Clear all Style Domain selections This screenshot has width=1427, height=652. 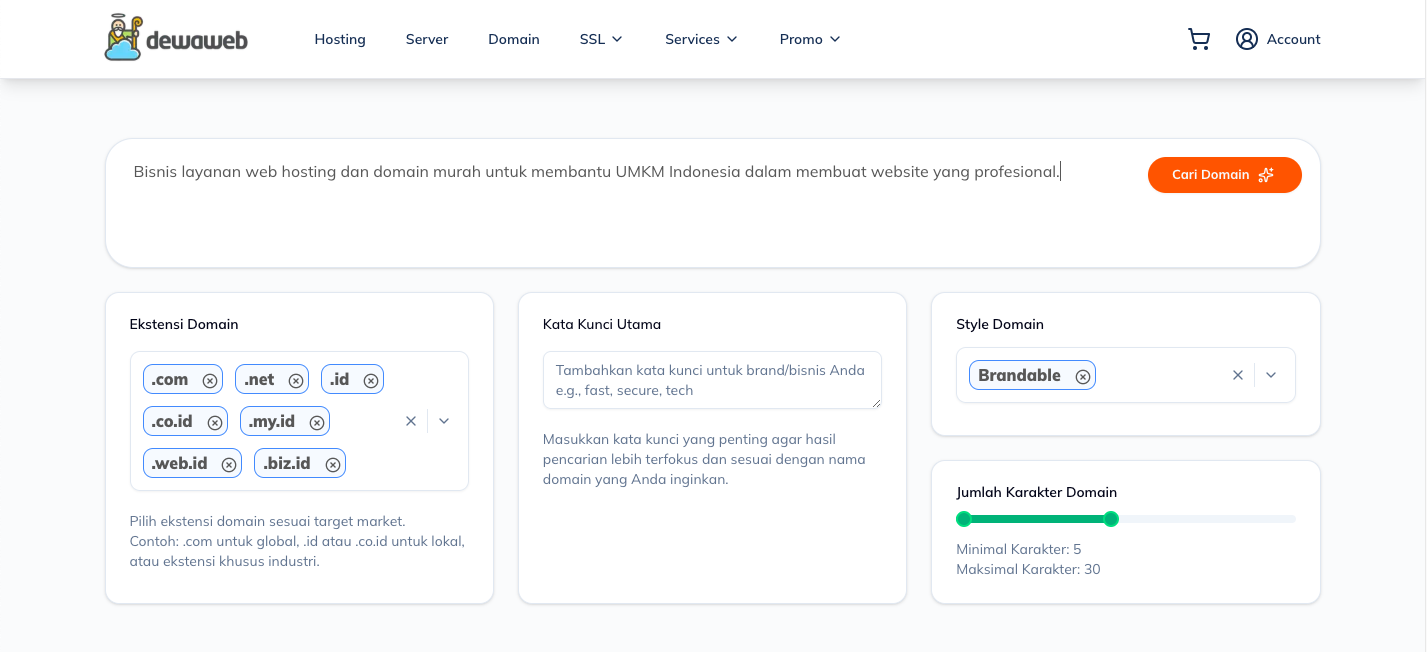[1238, 375]
